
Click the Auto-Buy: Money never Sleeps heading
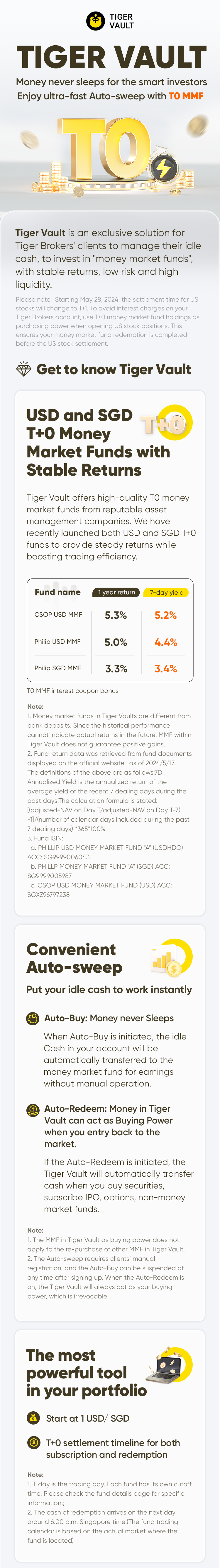coord(109,1018)
